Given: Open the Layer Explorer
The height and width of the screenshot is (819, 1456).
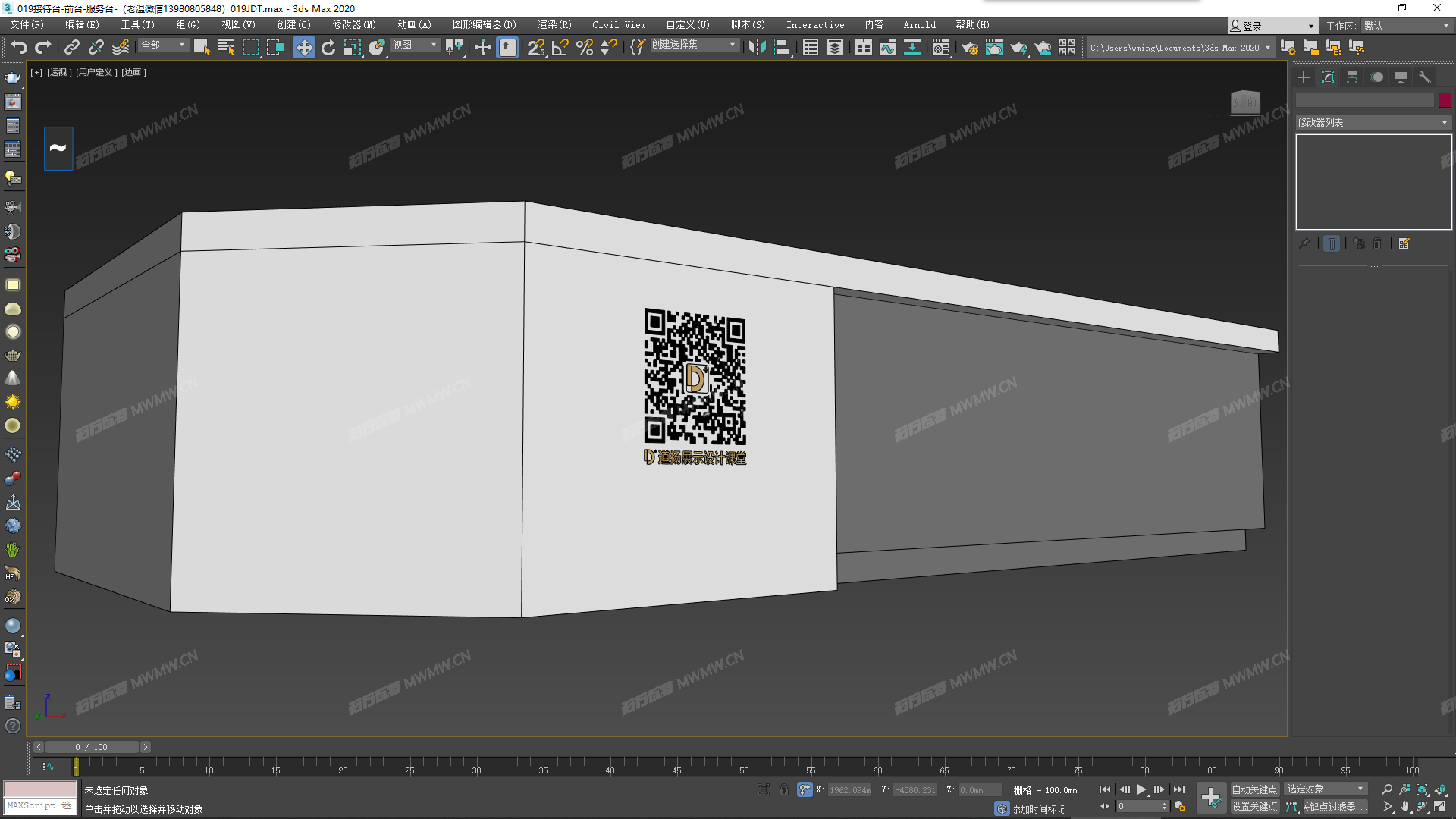Looking at the screenshot, I should click(x=835, y=48).
